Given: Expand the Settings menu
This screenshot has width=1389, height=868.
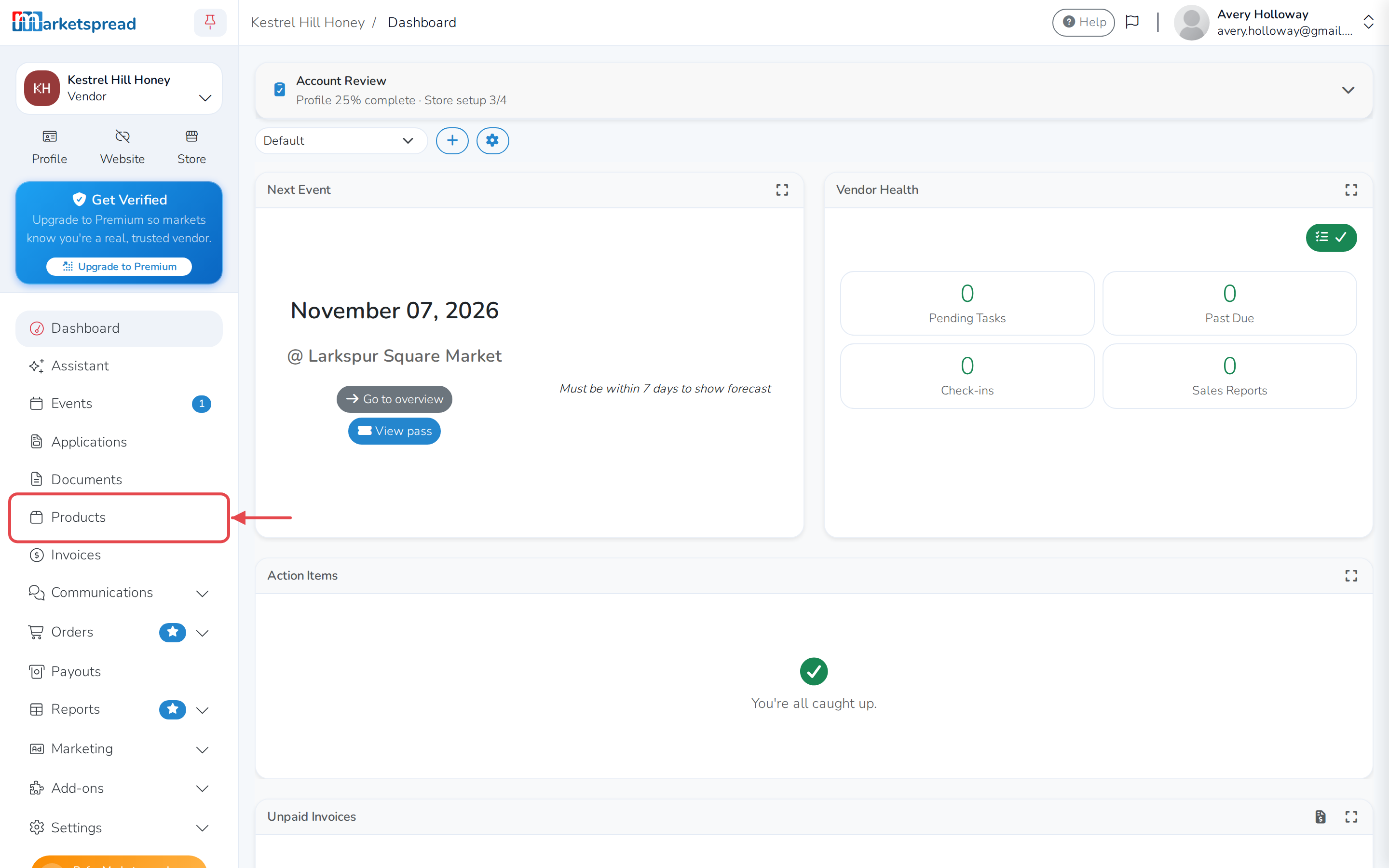Looking at the screenshot, I should pos(119,828).
